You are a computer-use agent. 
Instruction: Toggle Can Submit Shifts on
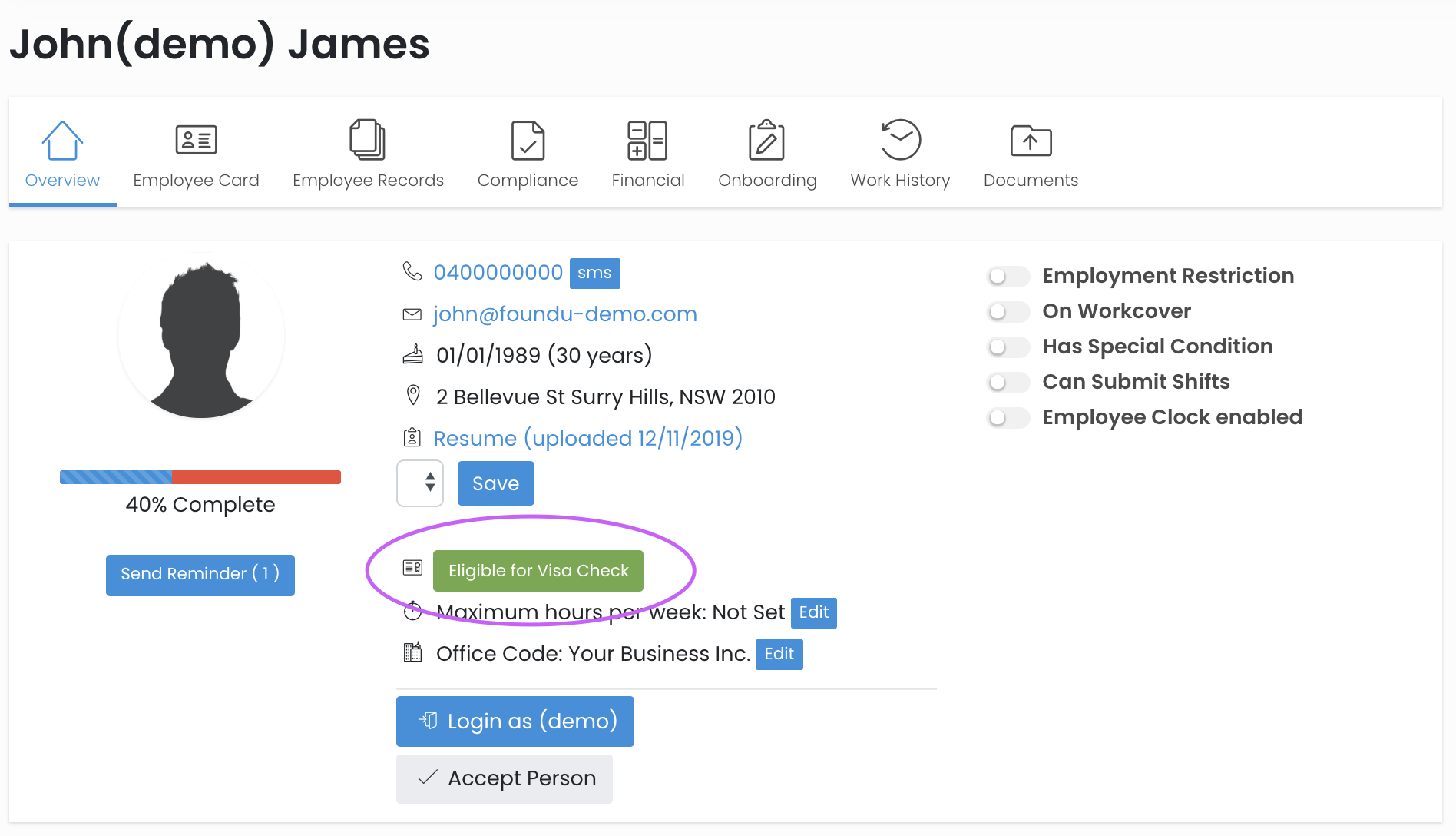pyautogui.click(x=1008, y=382)
